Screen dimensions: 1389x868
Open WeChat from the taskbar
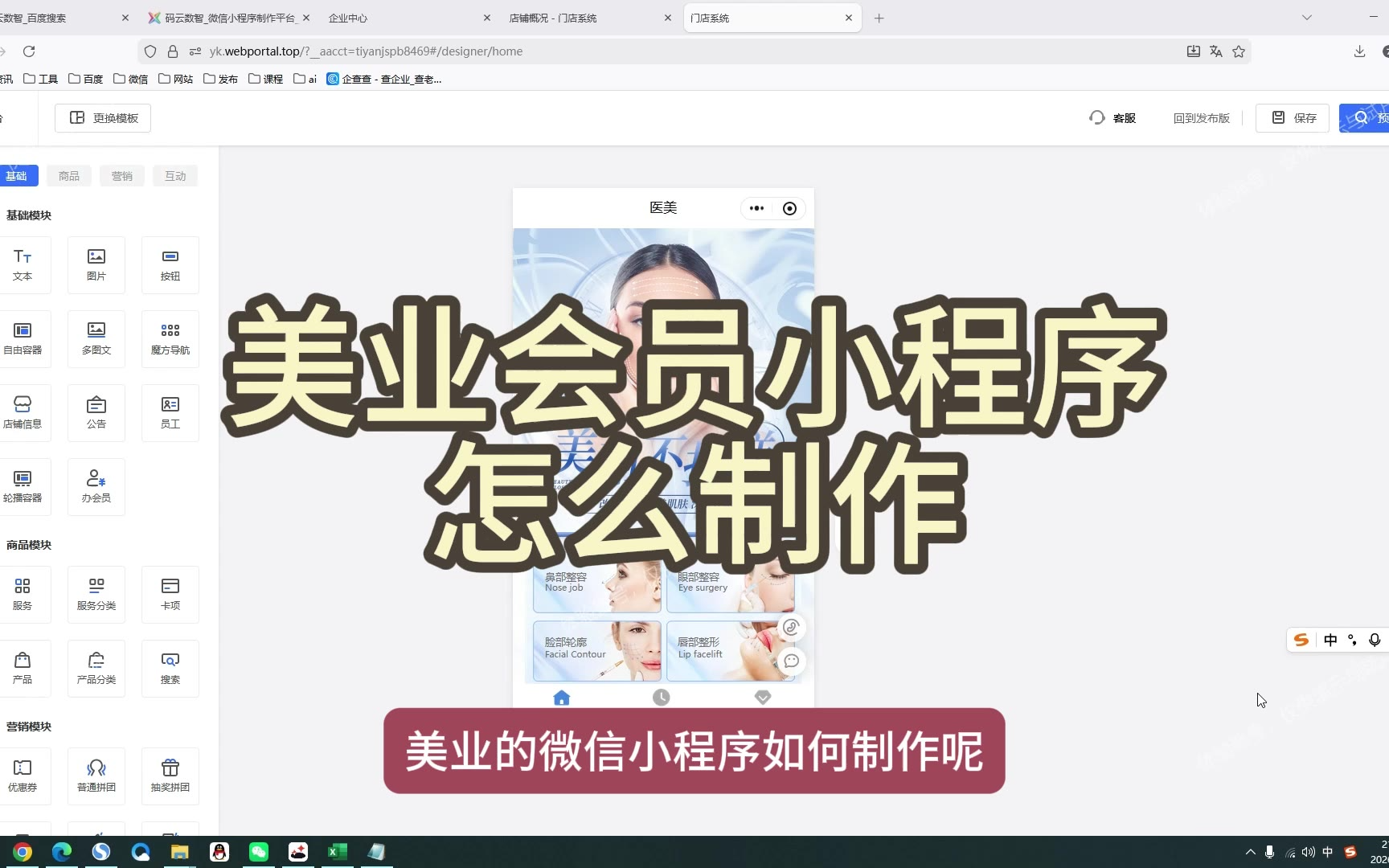[259, 852]
